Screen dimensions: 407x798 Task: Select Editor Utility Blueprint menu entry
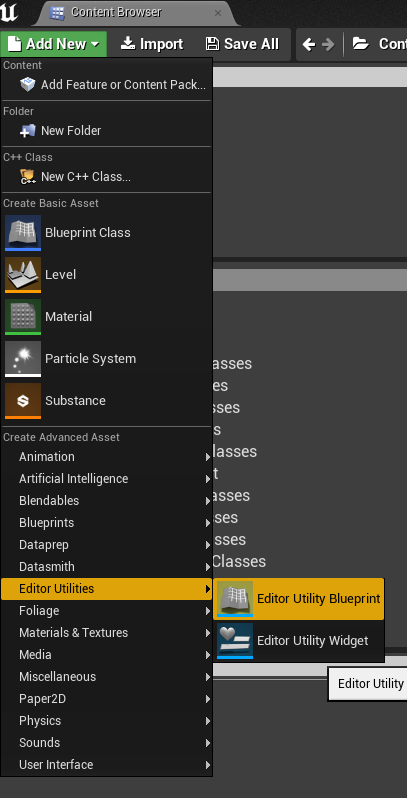click(x=299, y=598)
